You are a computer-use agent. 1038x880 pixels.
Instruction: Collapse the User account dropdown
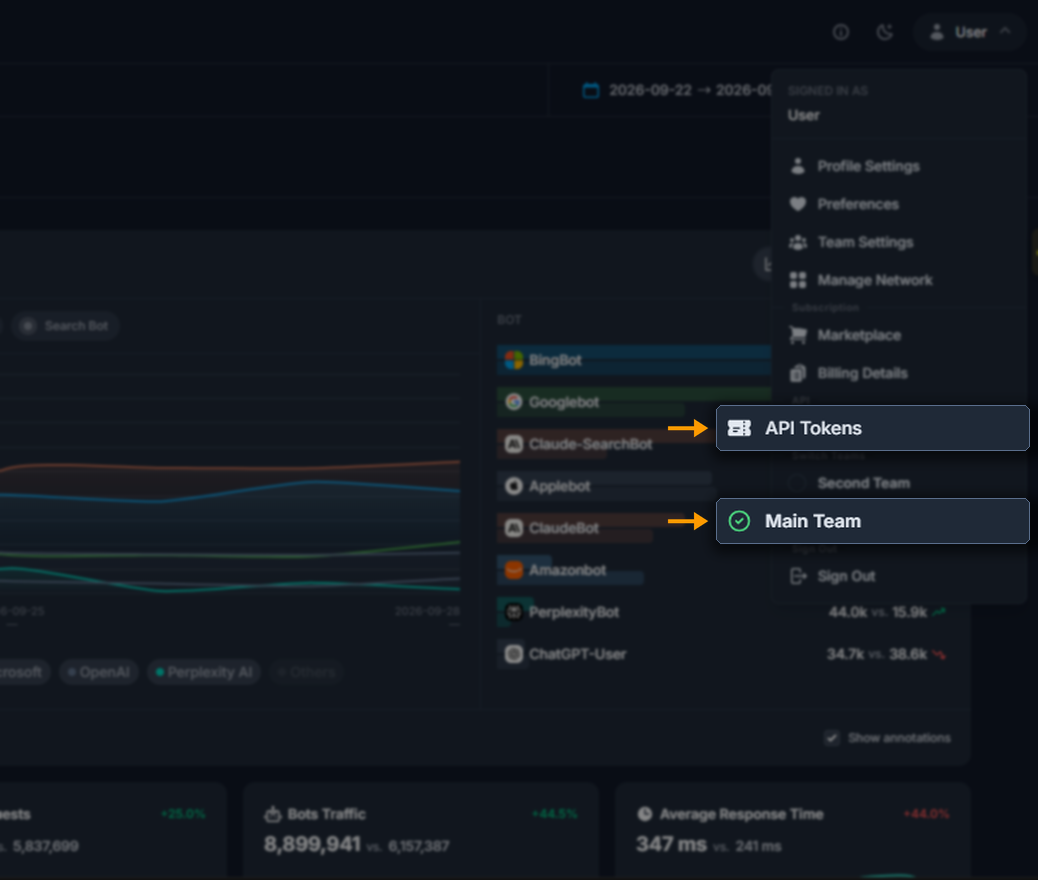(x=969, y=32)
